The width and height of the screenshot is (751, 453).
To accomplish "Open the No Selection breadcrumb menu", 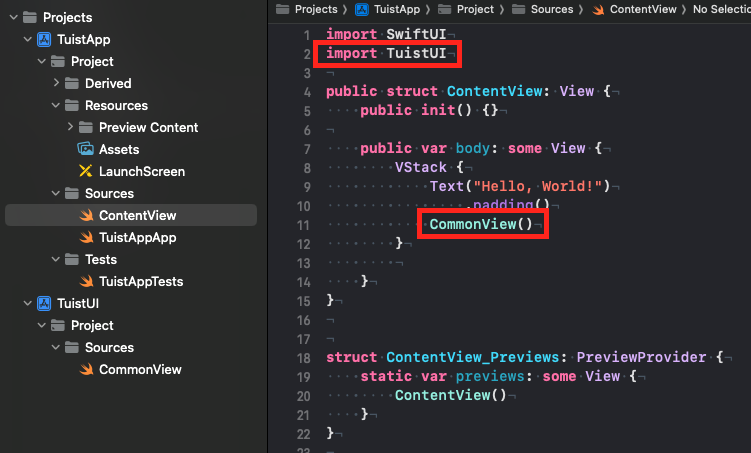I will [722, 9].
